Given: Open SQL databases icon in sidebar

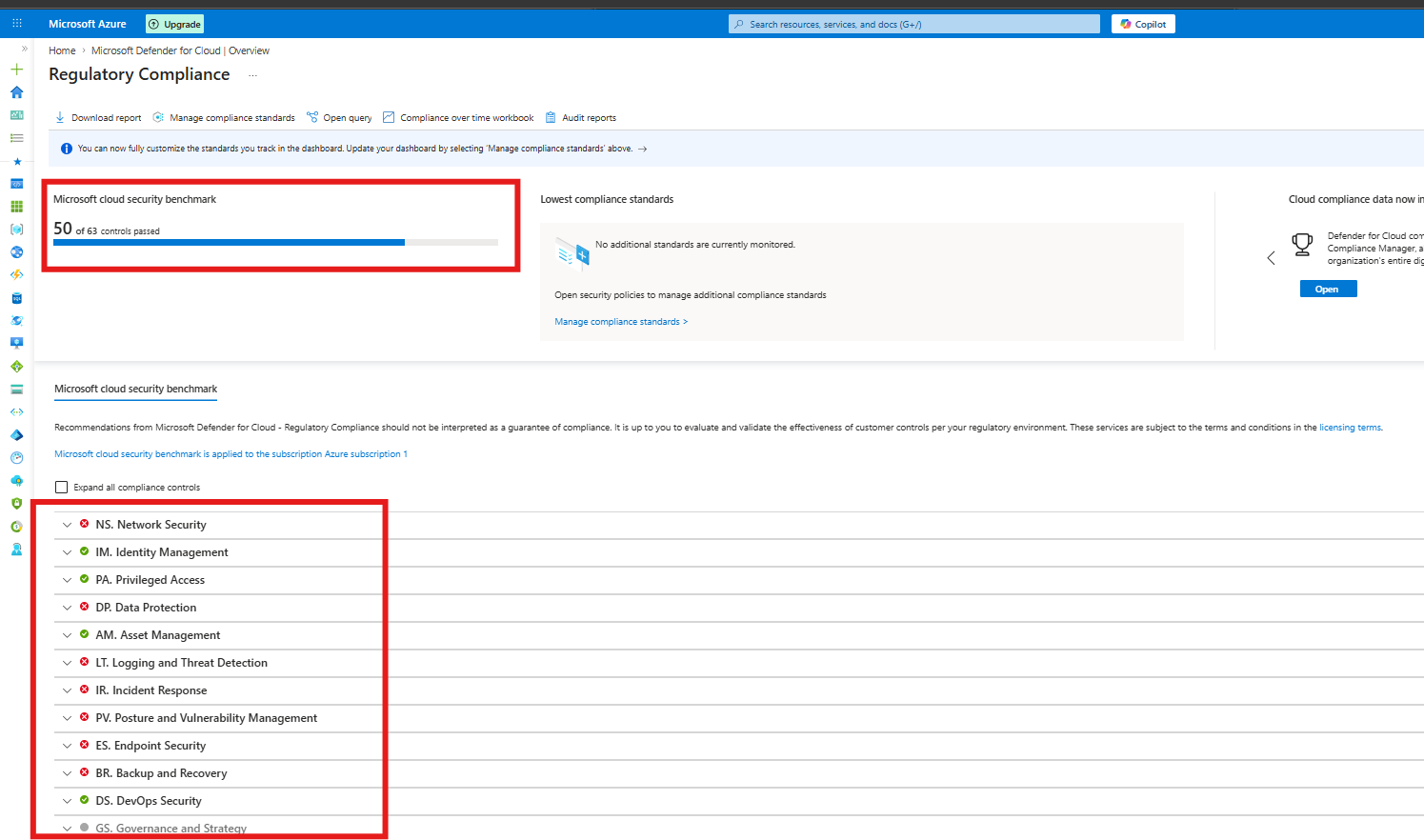Looking at the screenshot, I should tap(16, 298).
